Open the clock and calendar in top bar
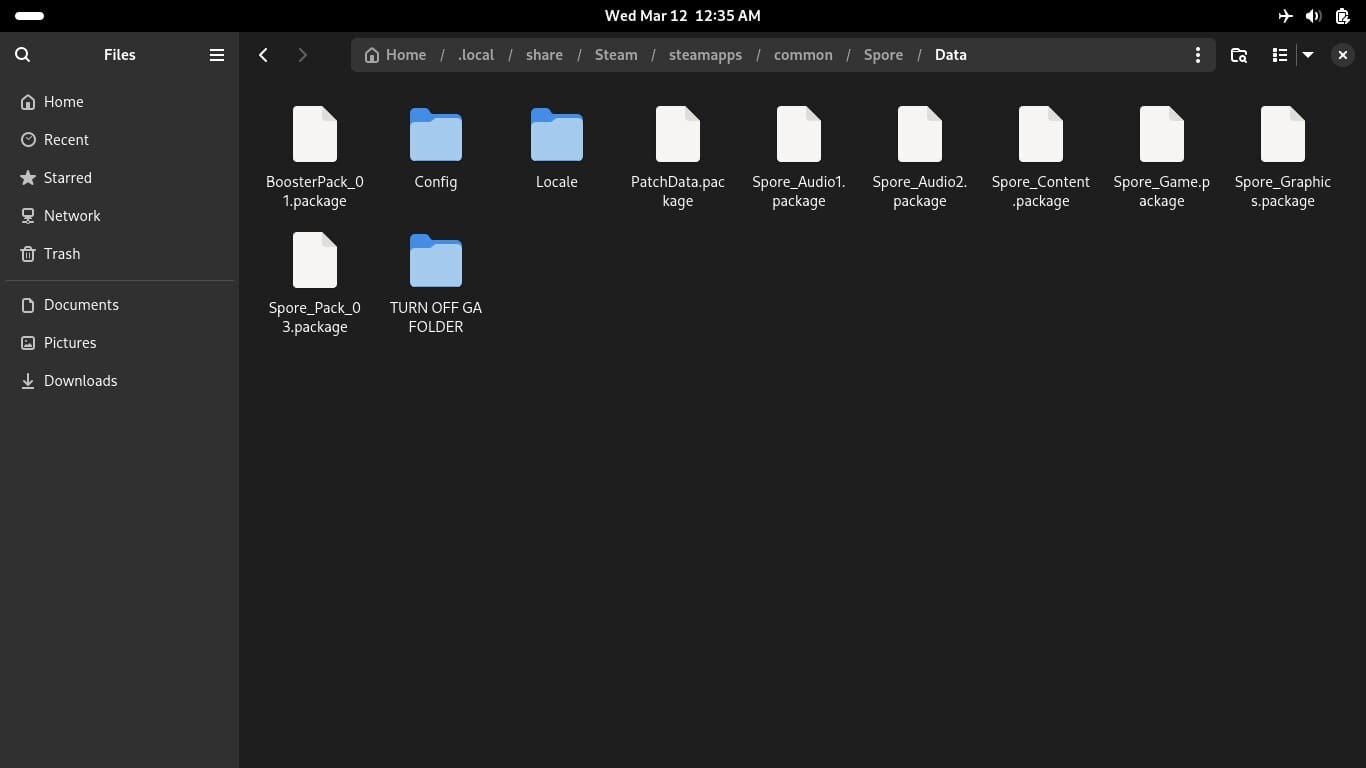Viewport: 1366px width, 768px height. pyautogui.click(x=683, y=16)
